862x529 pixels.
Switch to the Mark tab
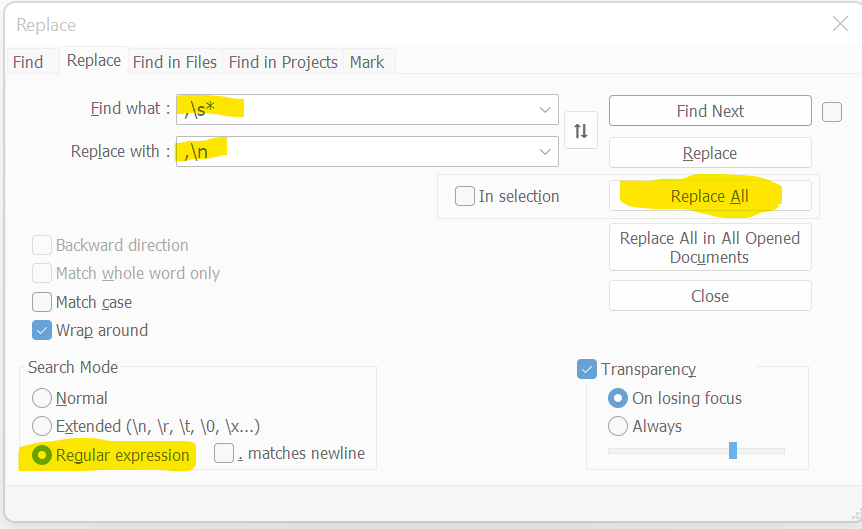point(367,62)
